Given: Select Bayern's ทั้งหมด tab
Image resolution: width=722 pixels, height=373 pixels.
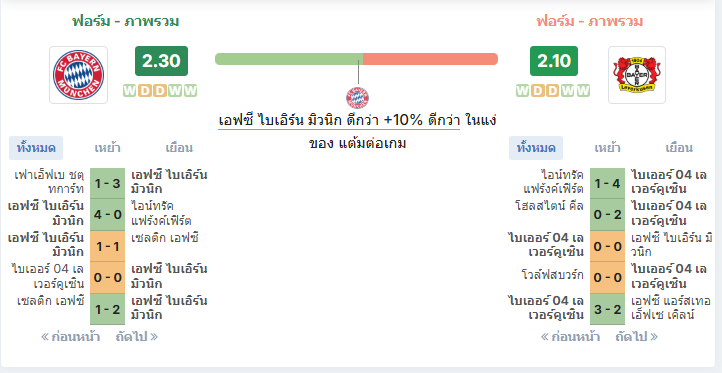Looking at the screenshot, I should click(x=36, y=148).
